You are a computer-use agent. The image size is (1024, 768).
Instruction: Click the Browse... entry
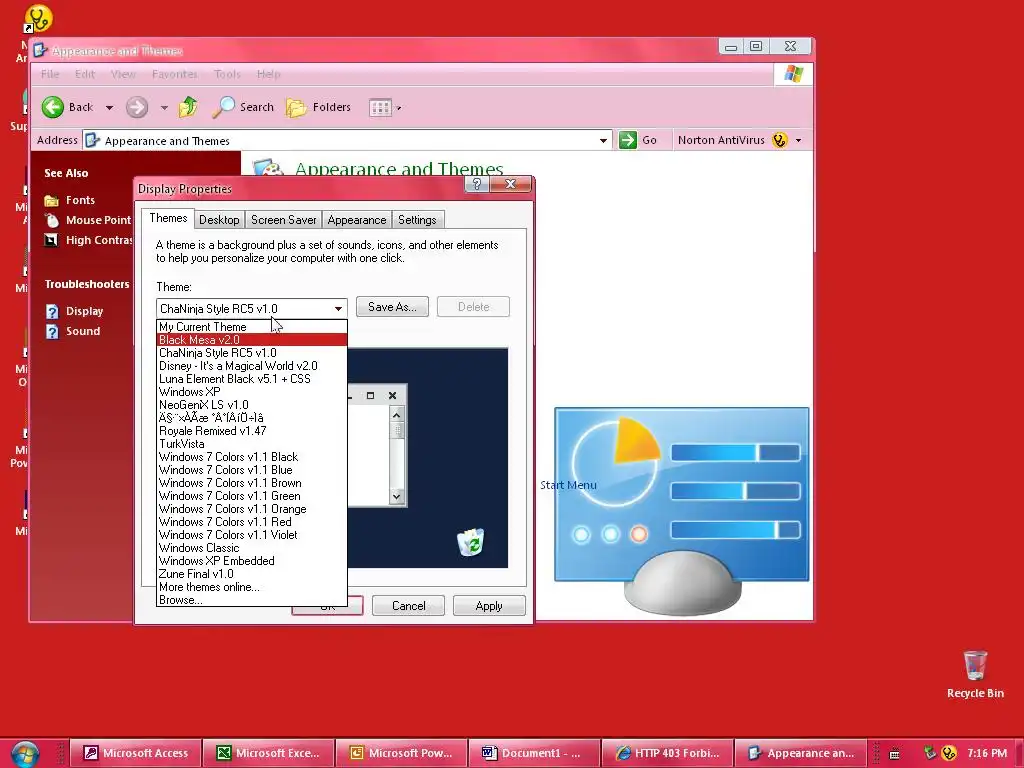pos(251,600)
